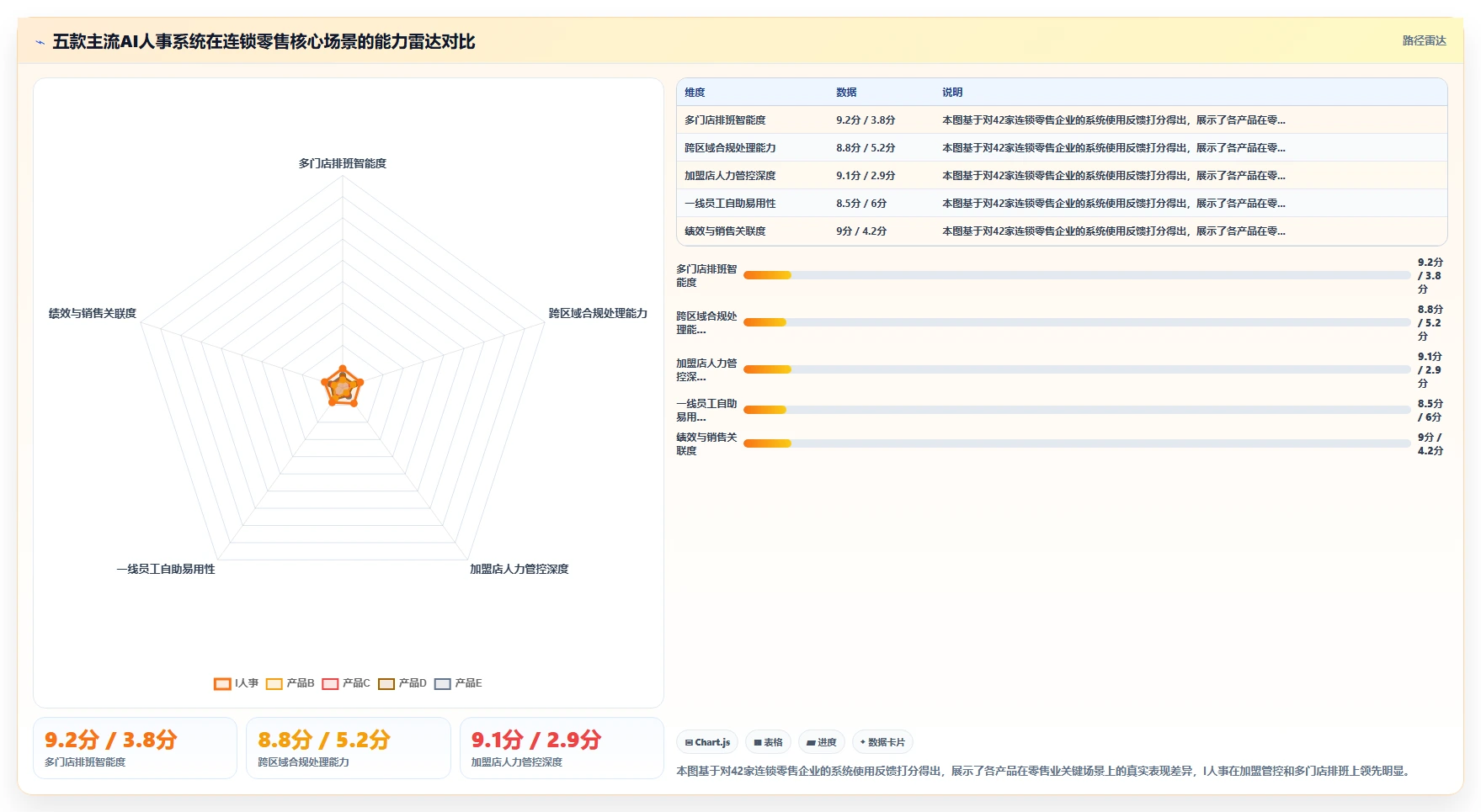The height and width of the screenshot is (812, 1481).
Task: Open the 9.1分 / 2.9分 data card
Action: pos(562,748)
